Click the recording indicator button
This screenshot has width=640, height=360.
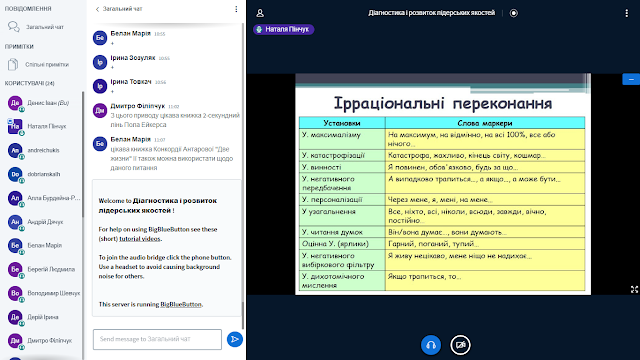(513, 13)
